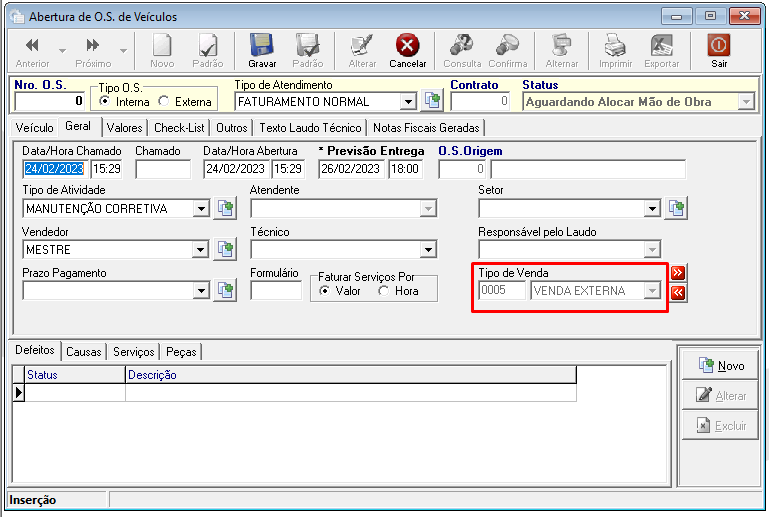Click the Alterar button in side panel
769x517 pixels.
[x=720, y=395]
